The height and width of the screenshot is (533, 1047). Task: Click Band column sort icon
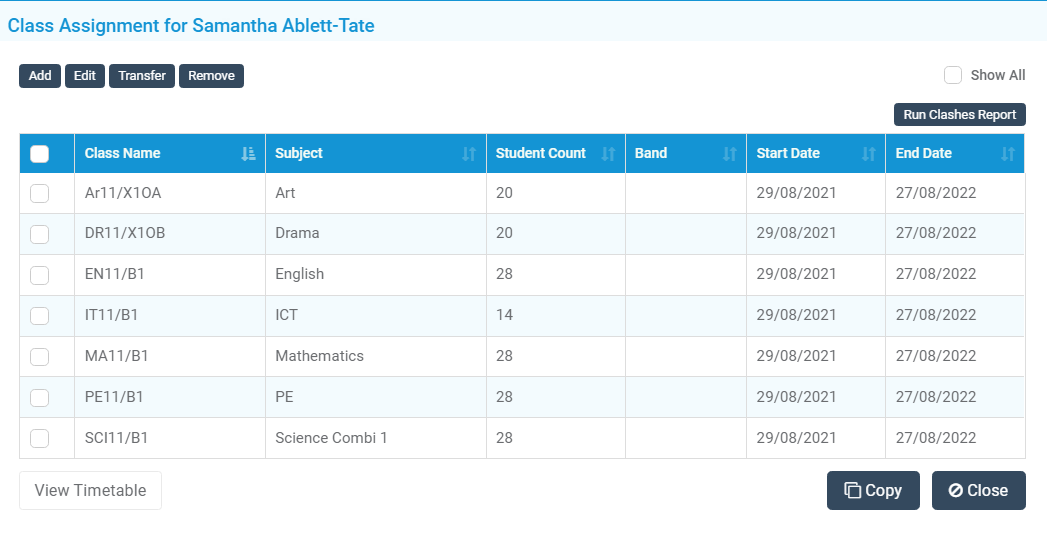[x=730, y=154]
